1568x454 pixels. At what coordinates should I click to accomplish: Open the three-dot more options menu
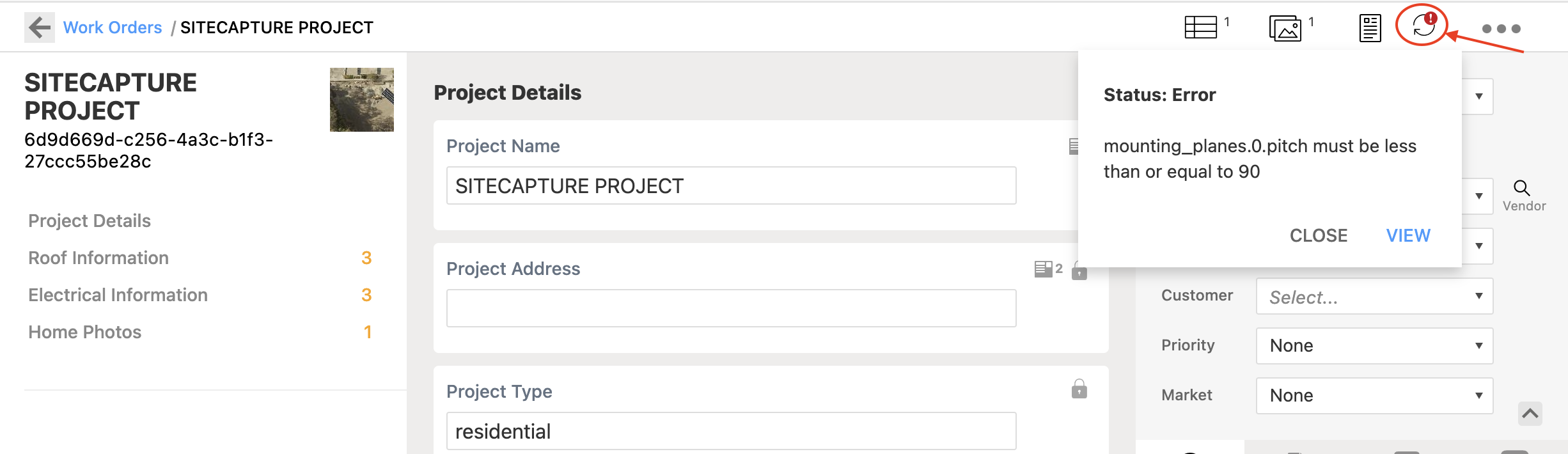1501,29
